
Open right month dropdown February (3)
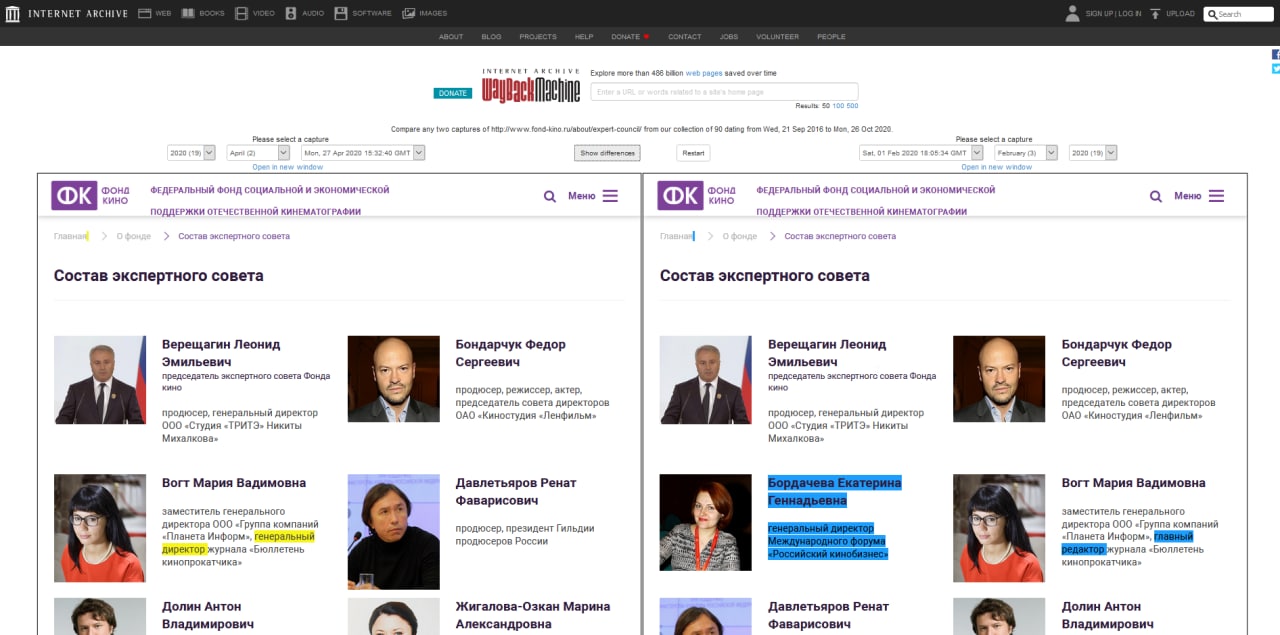tap(1026, 153)
